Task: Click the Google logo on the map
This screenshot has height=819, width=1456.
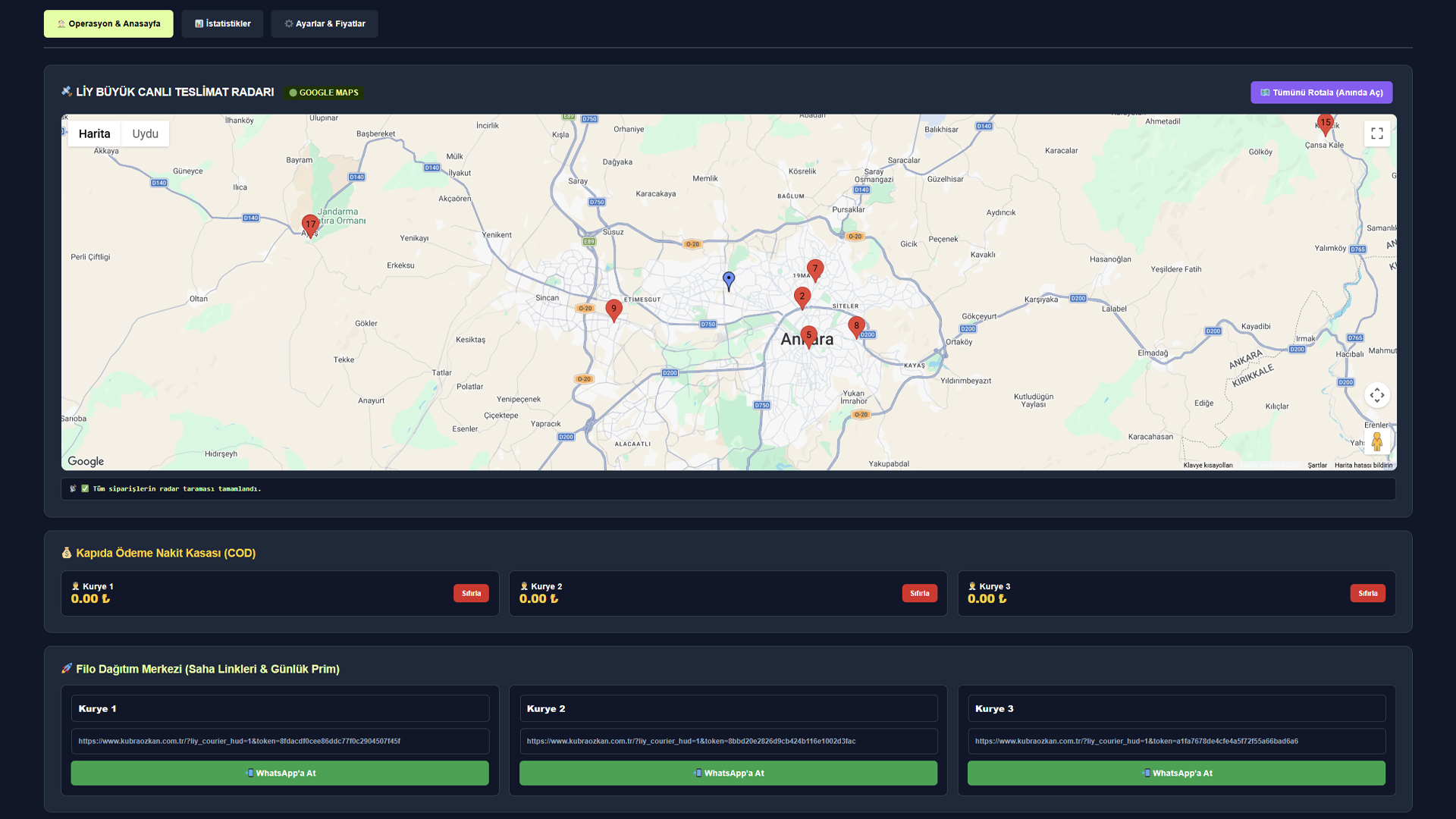Action: pyautogui.click(x=86, y=461)
